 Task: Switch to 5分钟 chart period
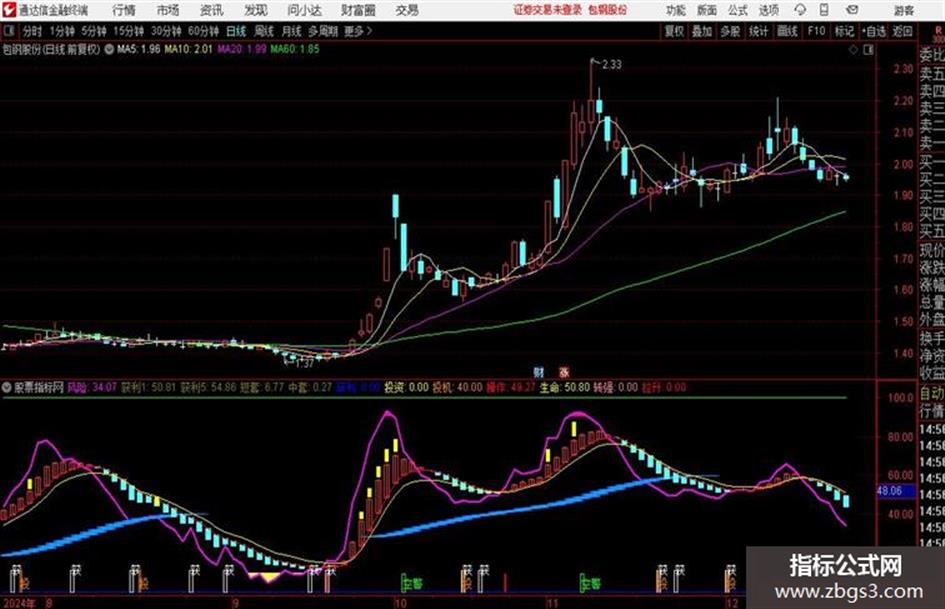coord(93,31)
